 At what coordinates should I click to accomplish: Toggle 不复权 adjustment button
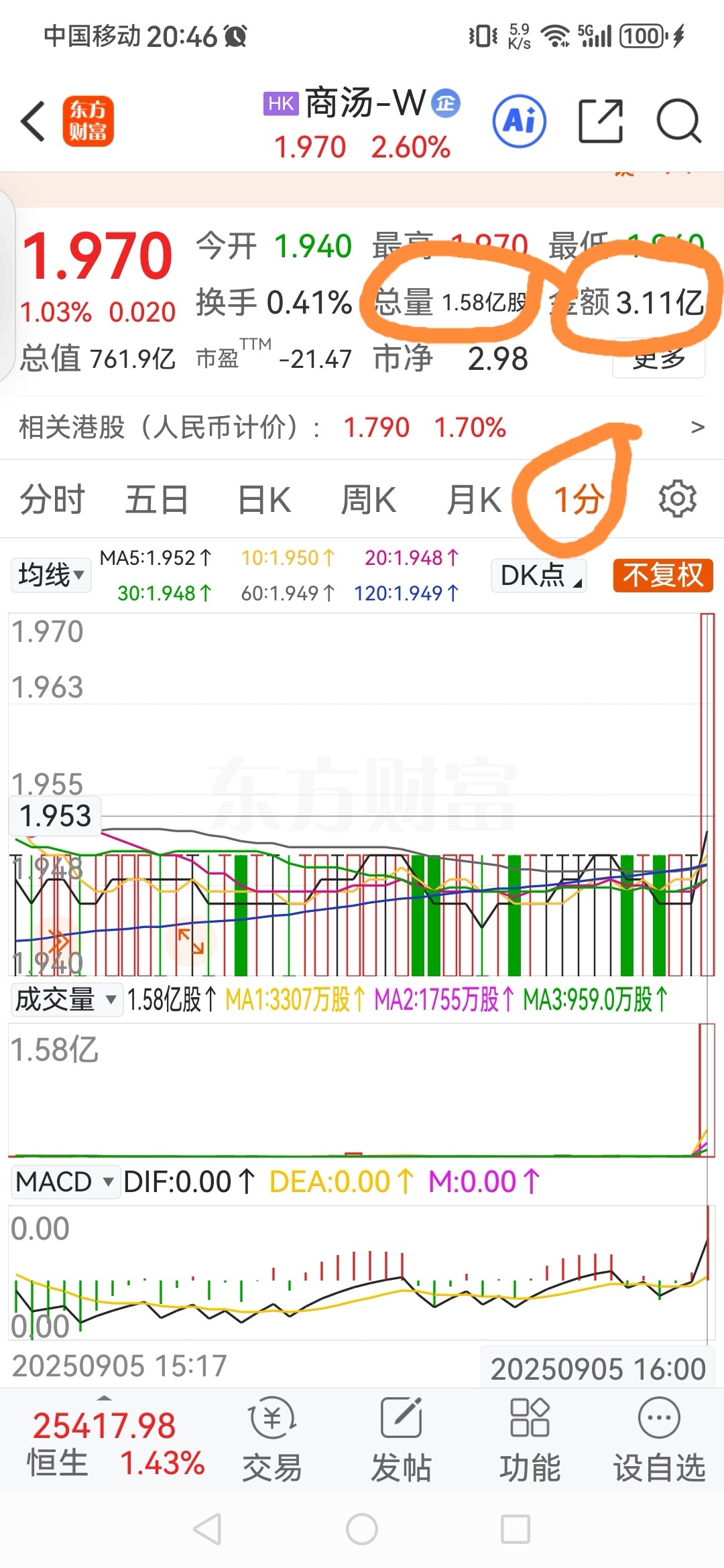click(662, 575)
